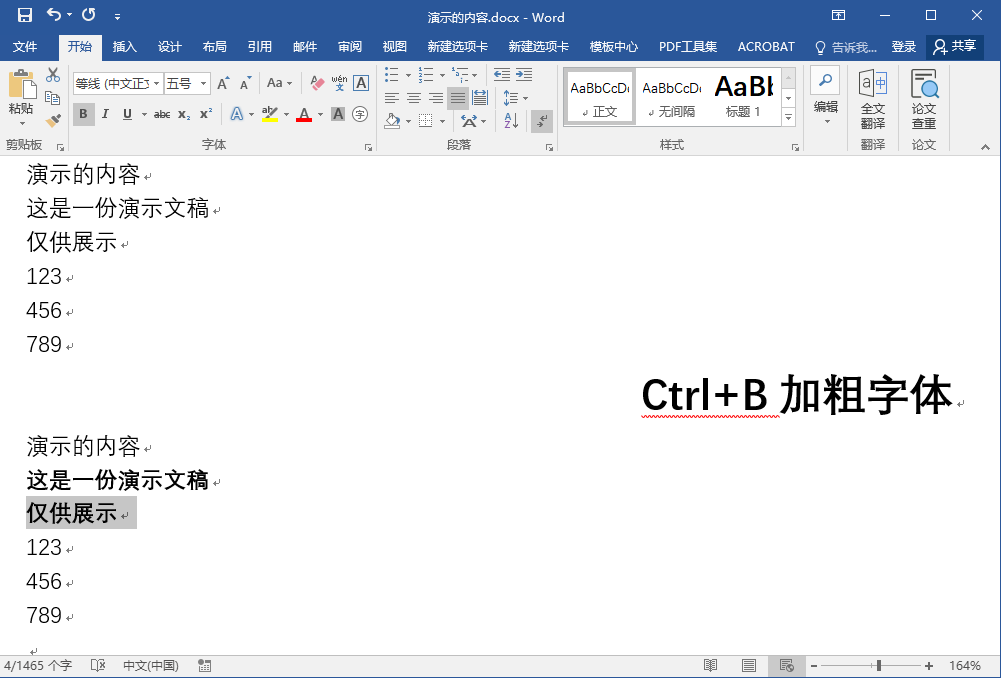Toggle Bold formatting button
Image resolution: width=1001 pixels, height=678 pixels.
pos(83,114)
